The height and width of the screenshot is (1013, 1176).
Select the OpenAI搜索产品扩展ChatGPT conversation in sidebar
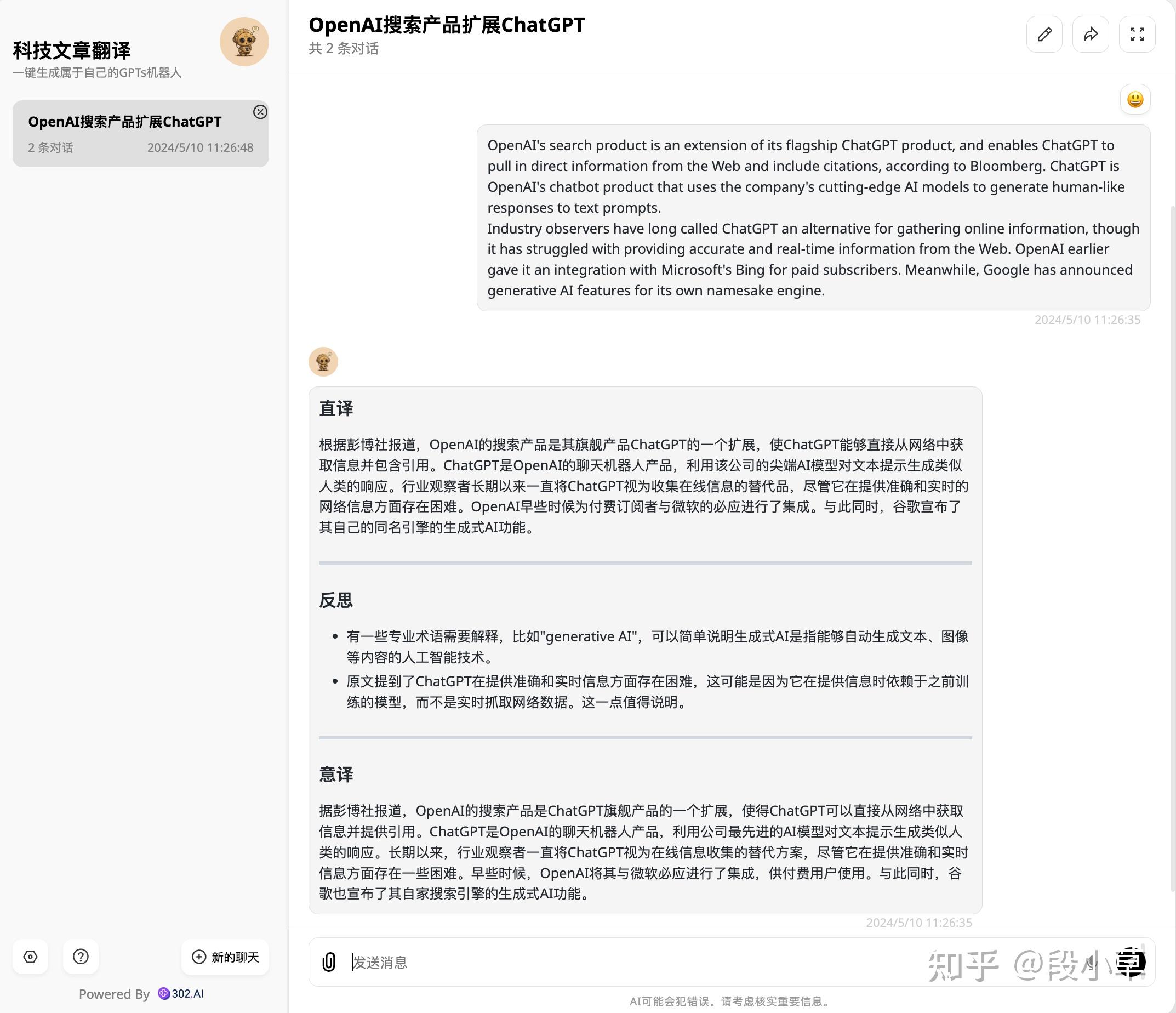pos(126,121)
